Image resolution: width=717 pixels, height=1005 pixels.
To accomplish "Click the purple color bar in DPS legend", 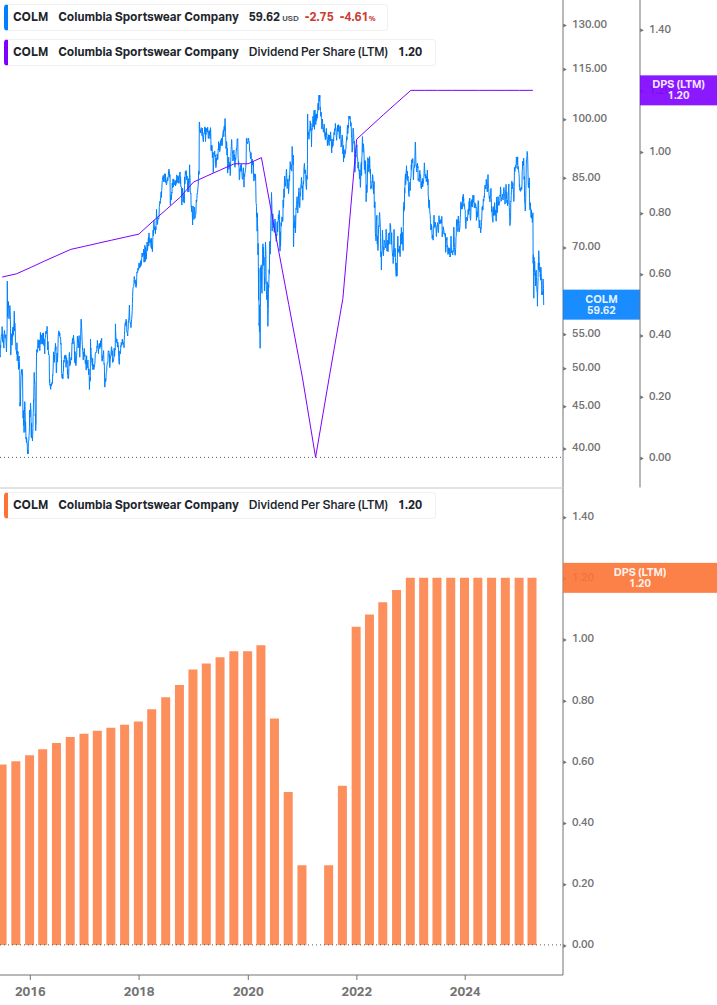I will 6,53.
